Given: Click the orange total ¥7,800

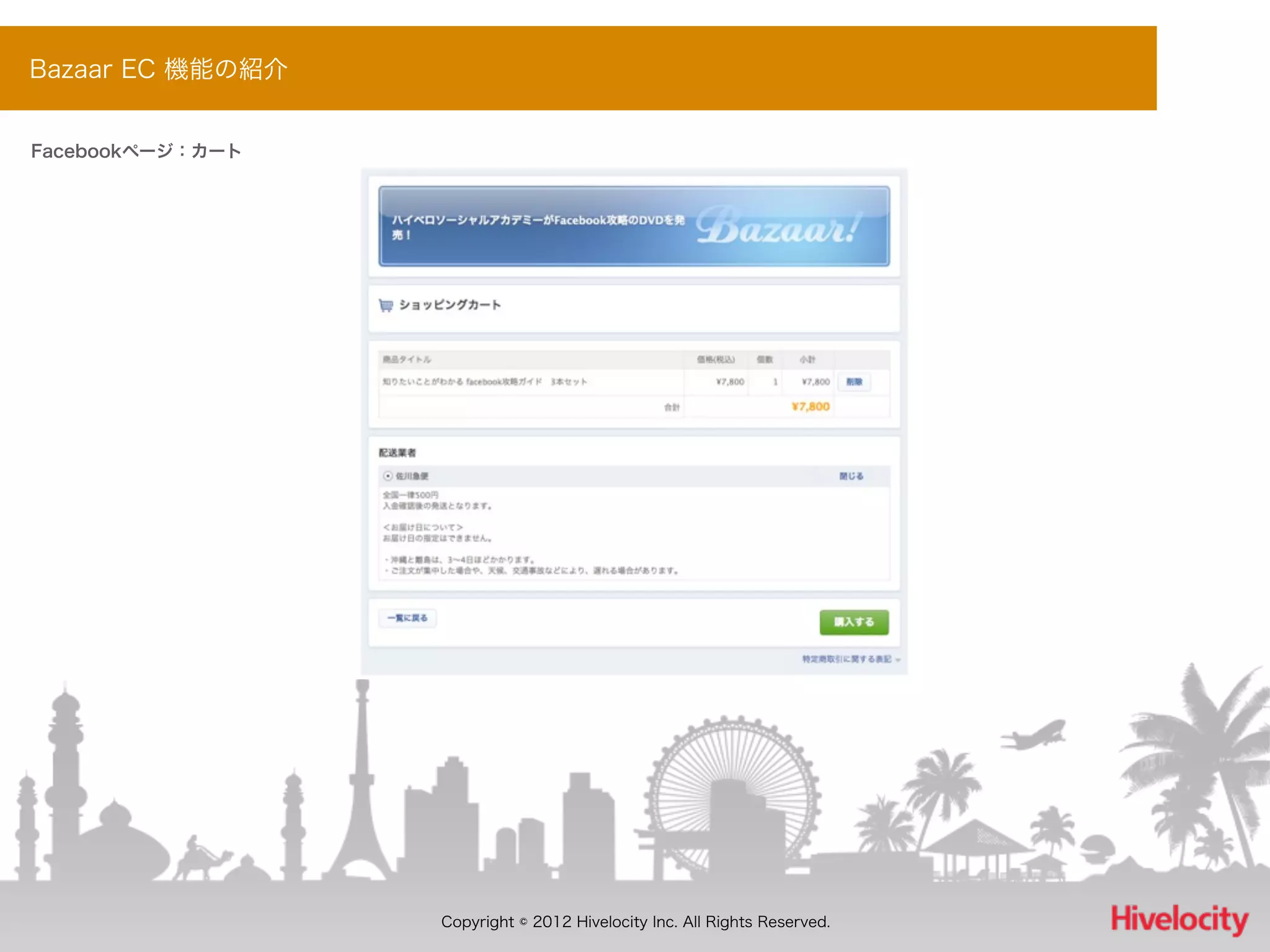Looking at the screenshot, I should [810, 407].
